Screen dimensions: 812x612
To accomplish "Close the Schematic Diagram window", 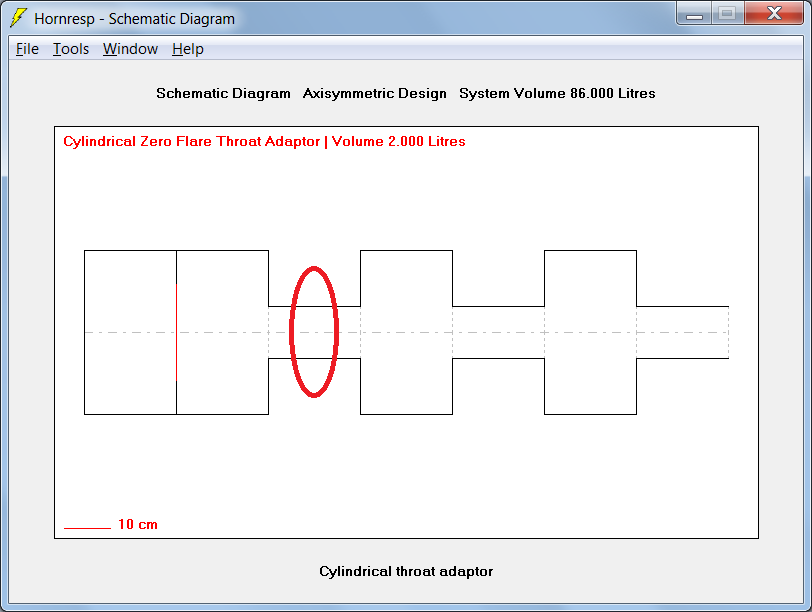I will tap(774, 14).
